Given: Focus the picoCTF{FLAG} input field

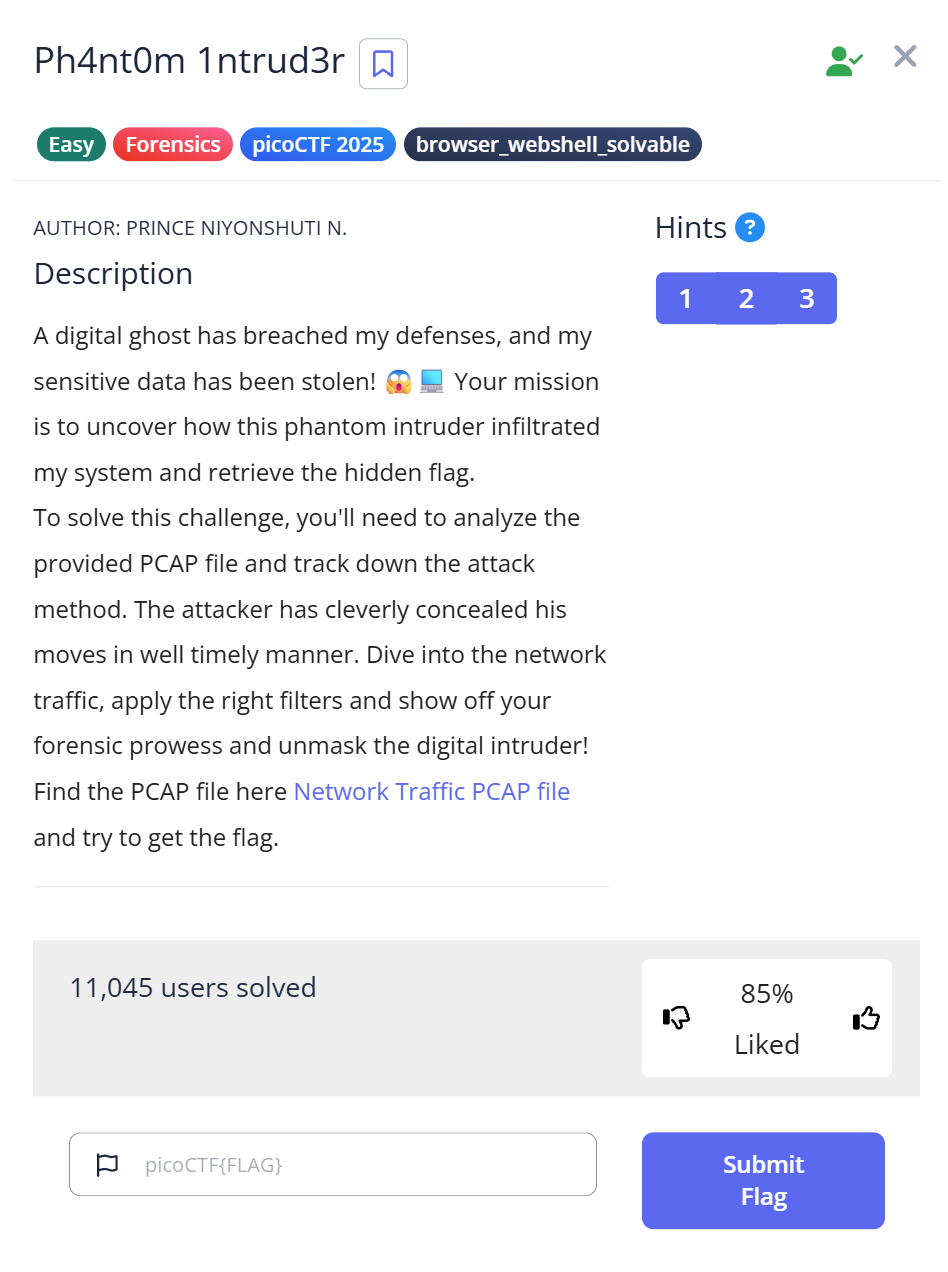Looking at the screenshot, I should [360, 1164].
